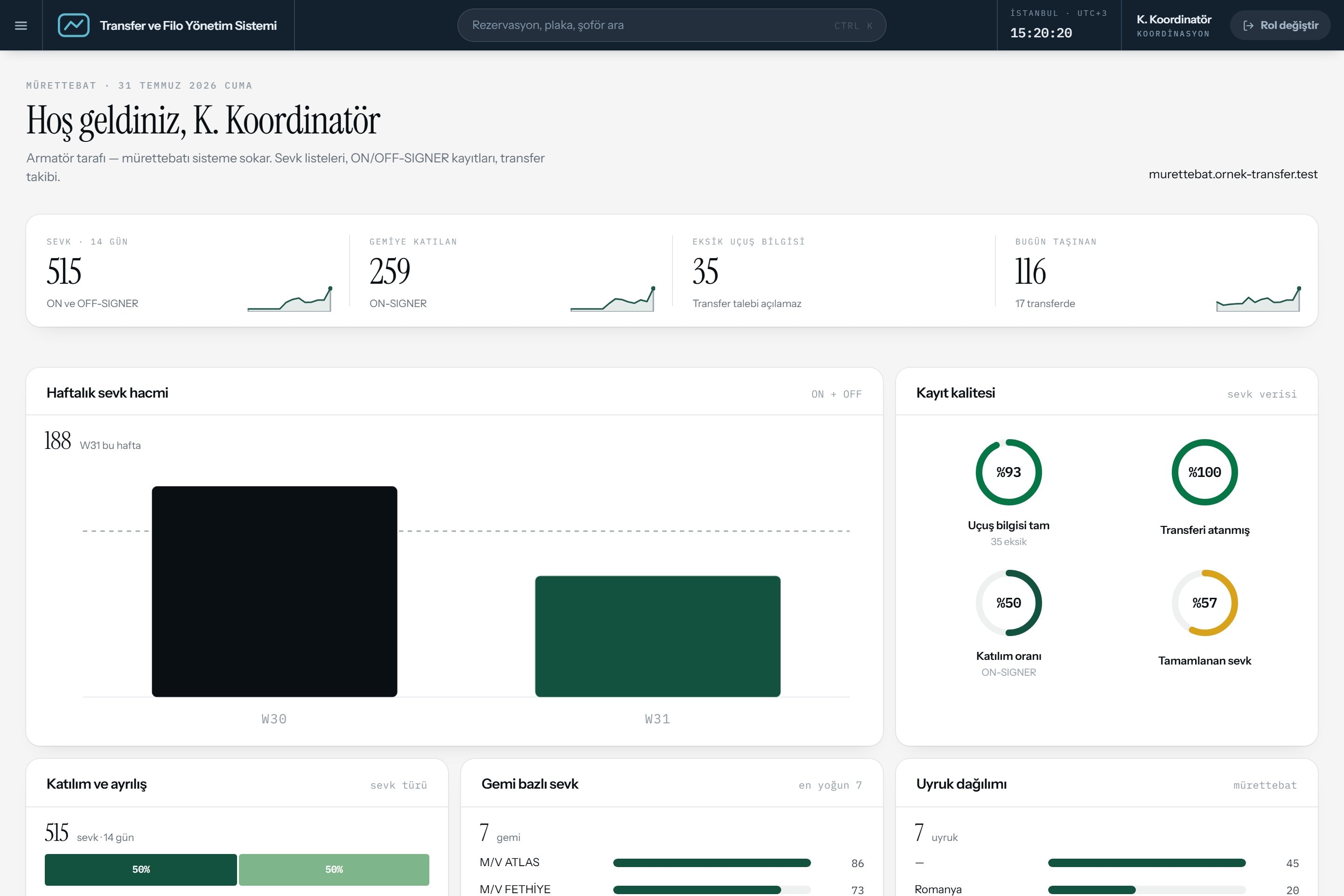1344x896 pixels.
Task: Click the Transfer ve Filo Yönetim Sistemi title
Action: tap(188, 25)
